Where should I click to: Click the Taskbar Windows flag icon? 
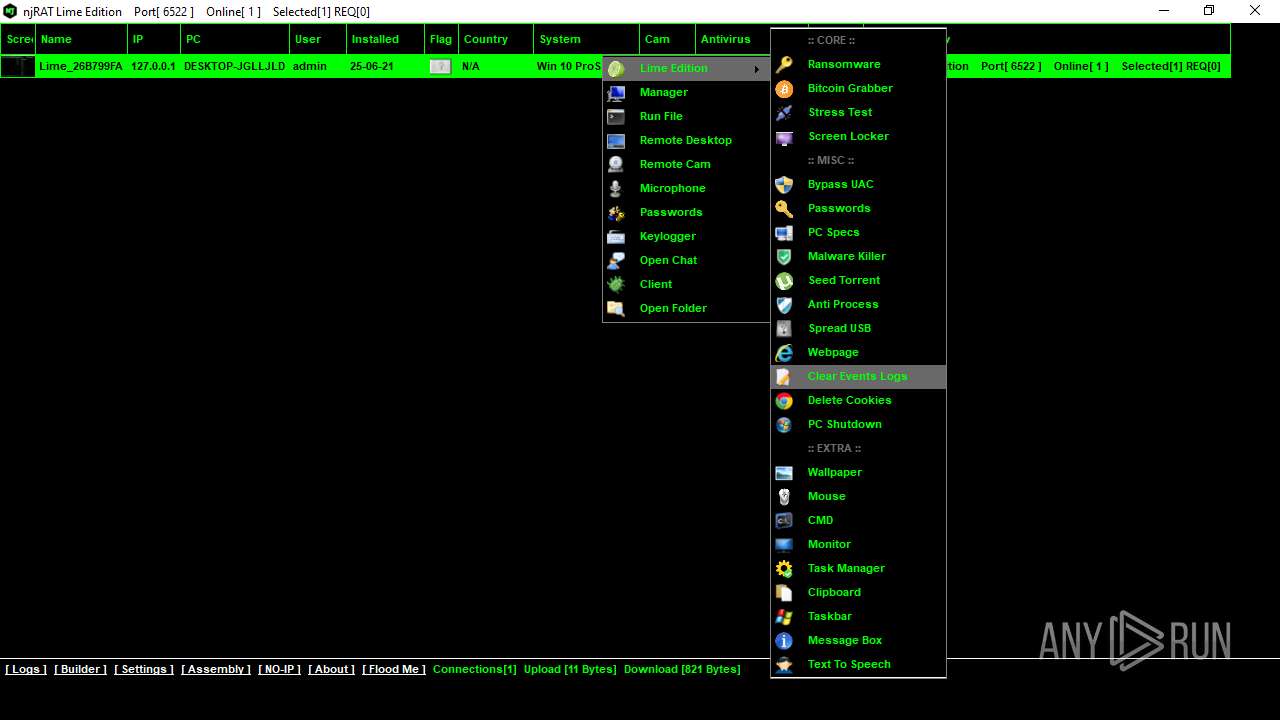tap(785, 617)
